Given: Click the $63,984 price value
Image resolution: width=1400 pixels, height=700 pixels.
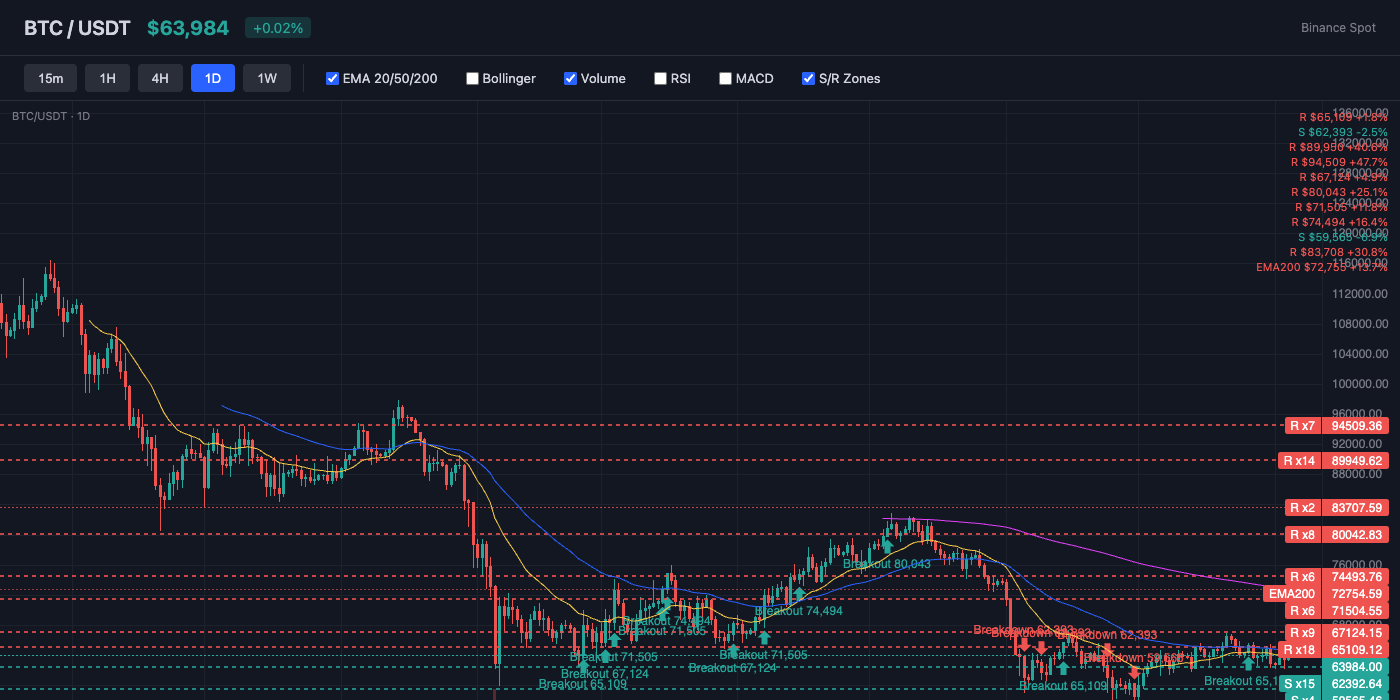Looking at the screenshot, I should (x=188, y=28).
